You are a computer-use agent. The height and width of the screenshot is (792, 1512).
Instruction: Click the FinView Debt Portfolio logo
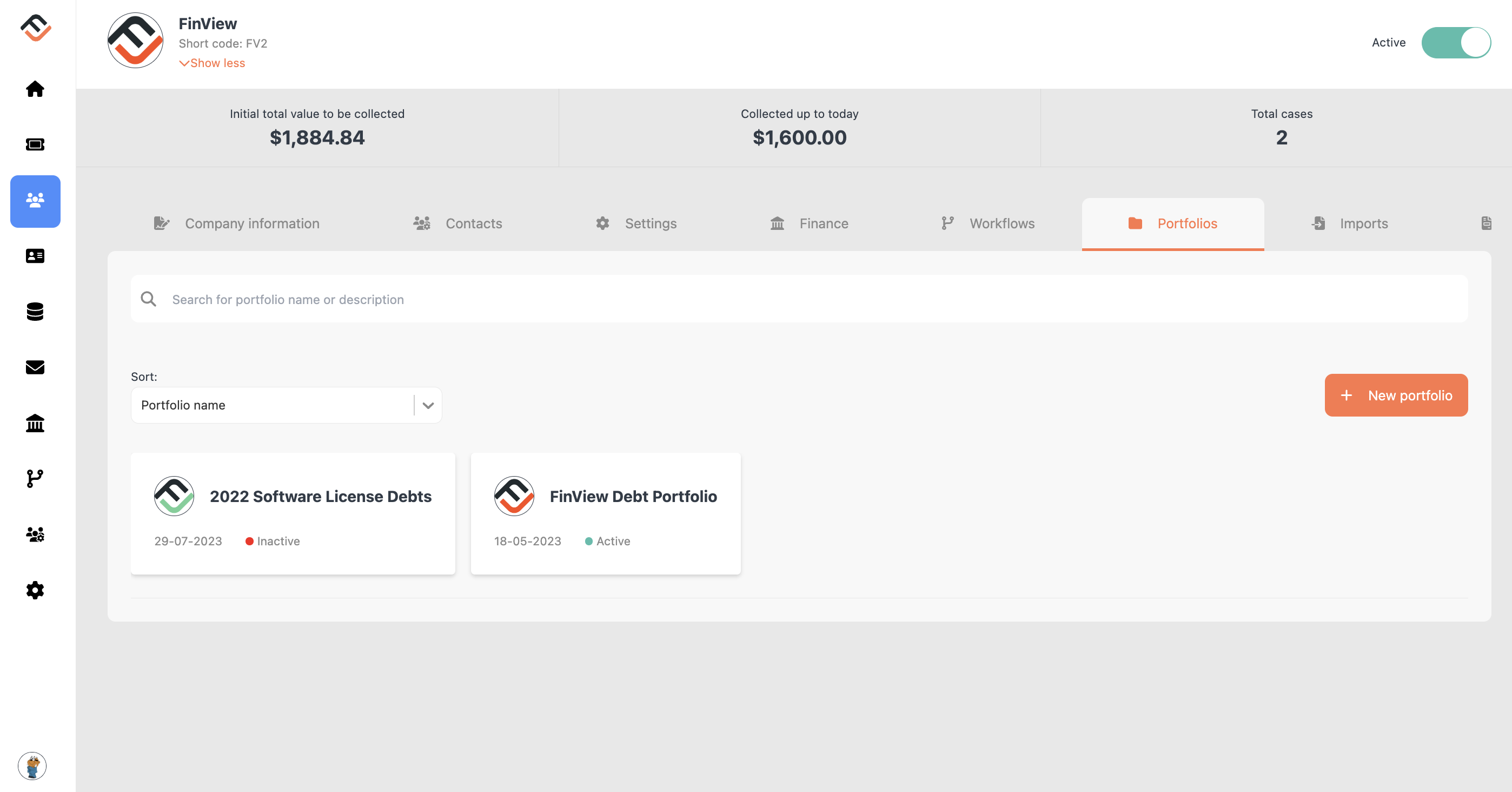(514, 496)
